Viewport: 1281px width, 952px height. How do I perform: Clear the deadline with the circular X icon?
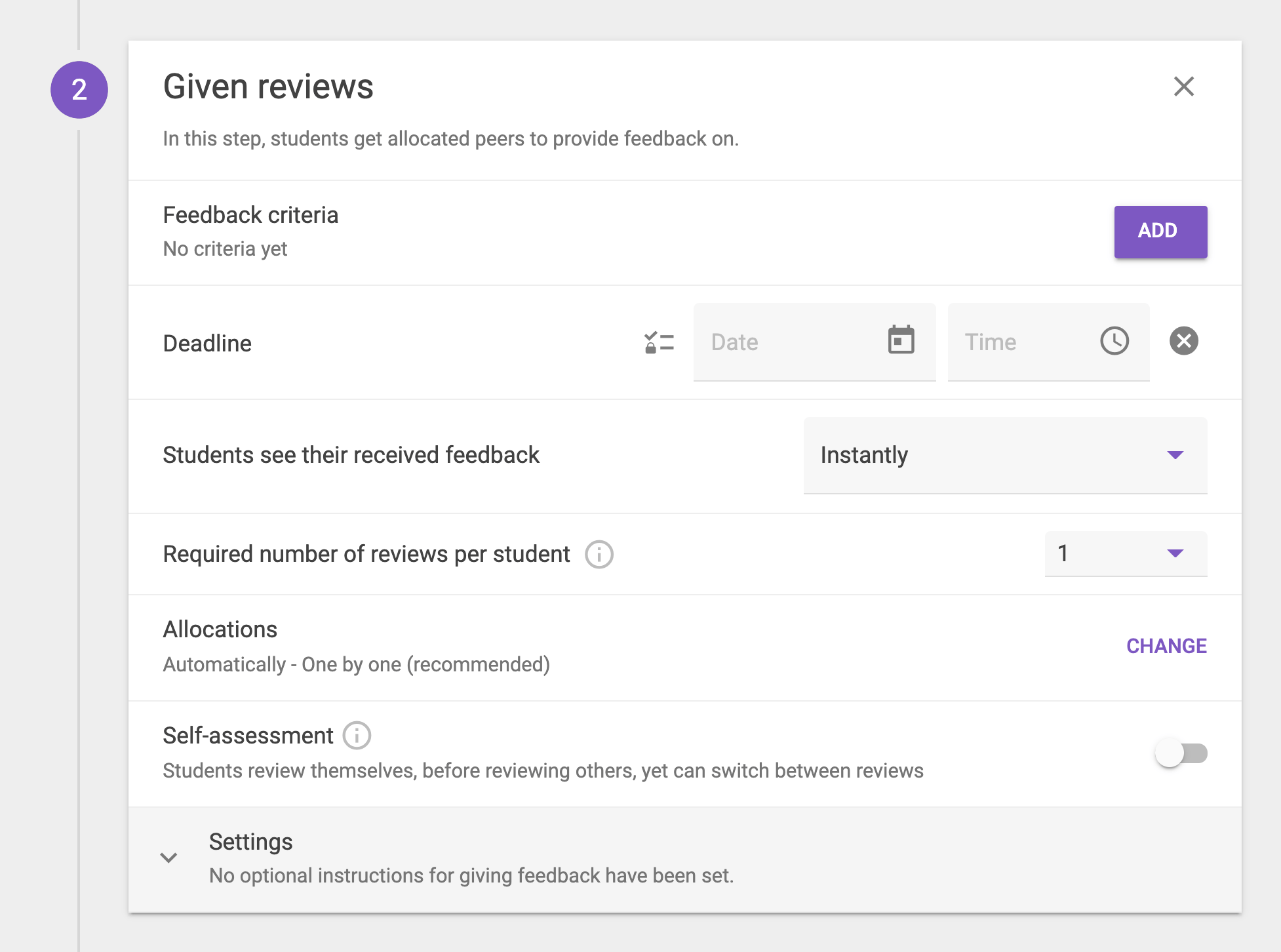pyautogui.click(x=1183, y=340)
